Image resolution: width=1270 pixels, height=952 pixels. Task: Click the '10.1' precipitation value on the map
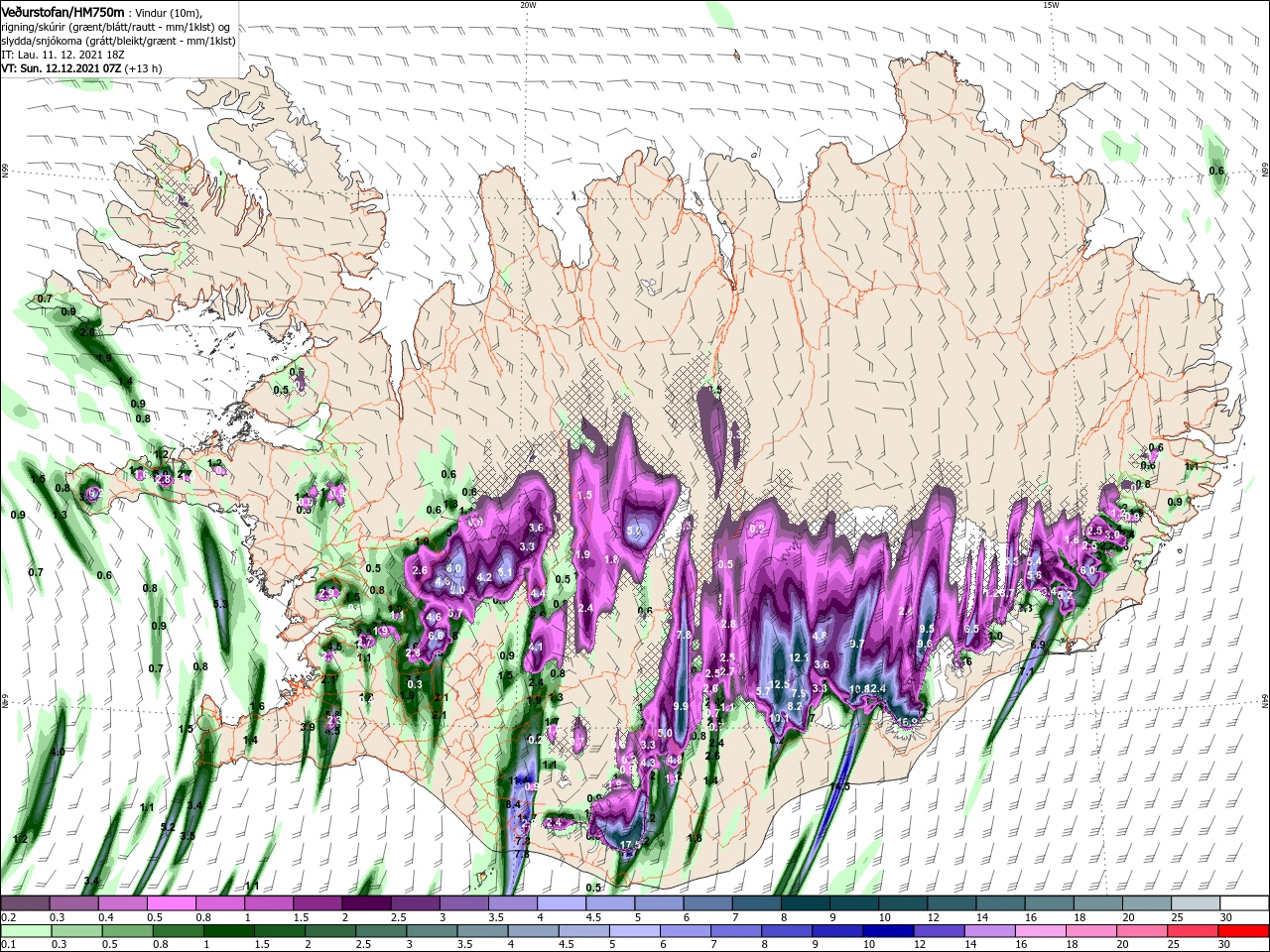pyautogui.click(x=779, y=718)
